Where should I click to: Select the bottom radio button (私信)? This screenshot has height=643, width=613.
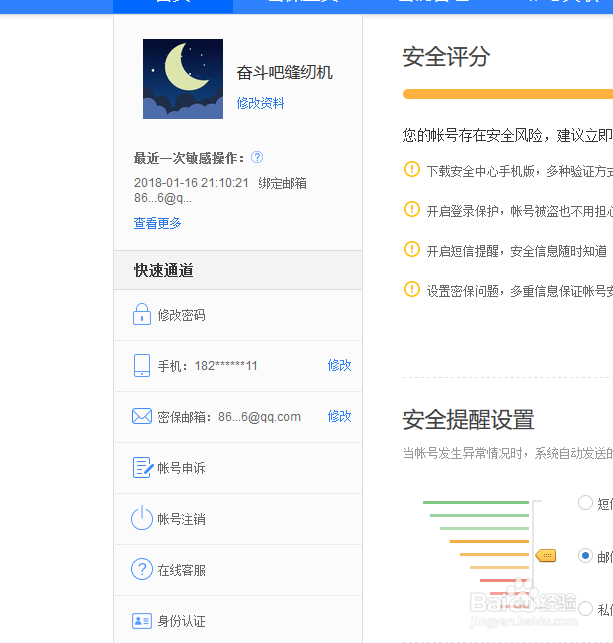tap(585, 607)
